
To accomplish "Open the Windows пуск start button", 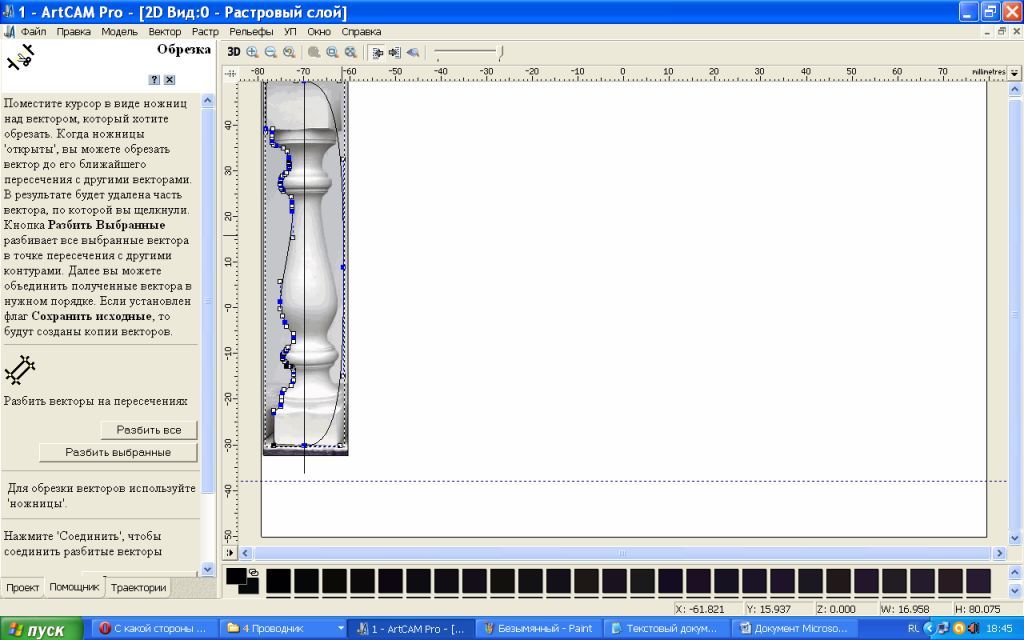I will click(x=41, y=629).
